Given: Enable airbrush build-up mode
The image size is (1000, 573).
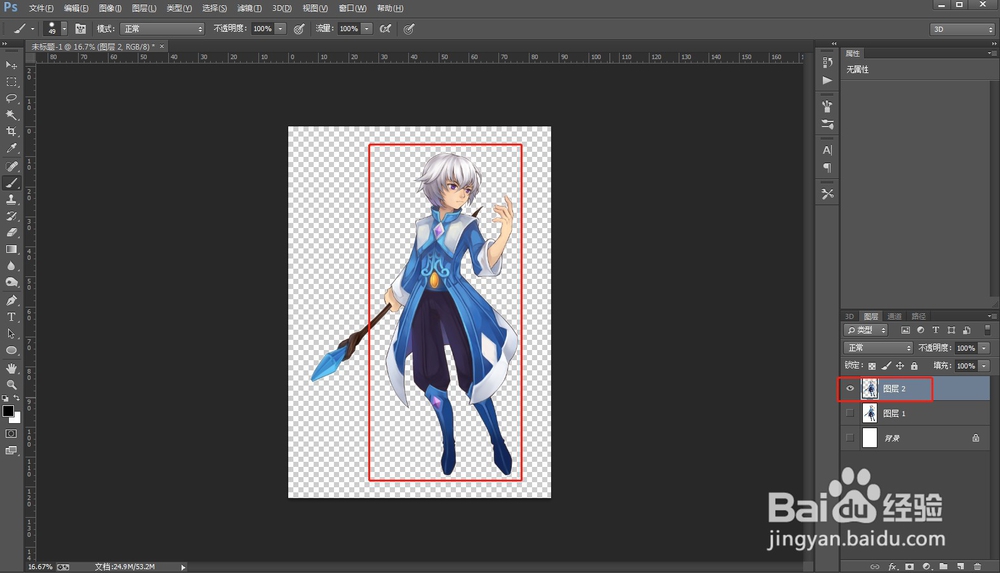Looking at the screenshot, I should click(385, 29).
